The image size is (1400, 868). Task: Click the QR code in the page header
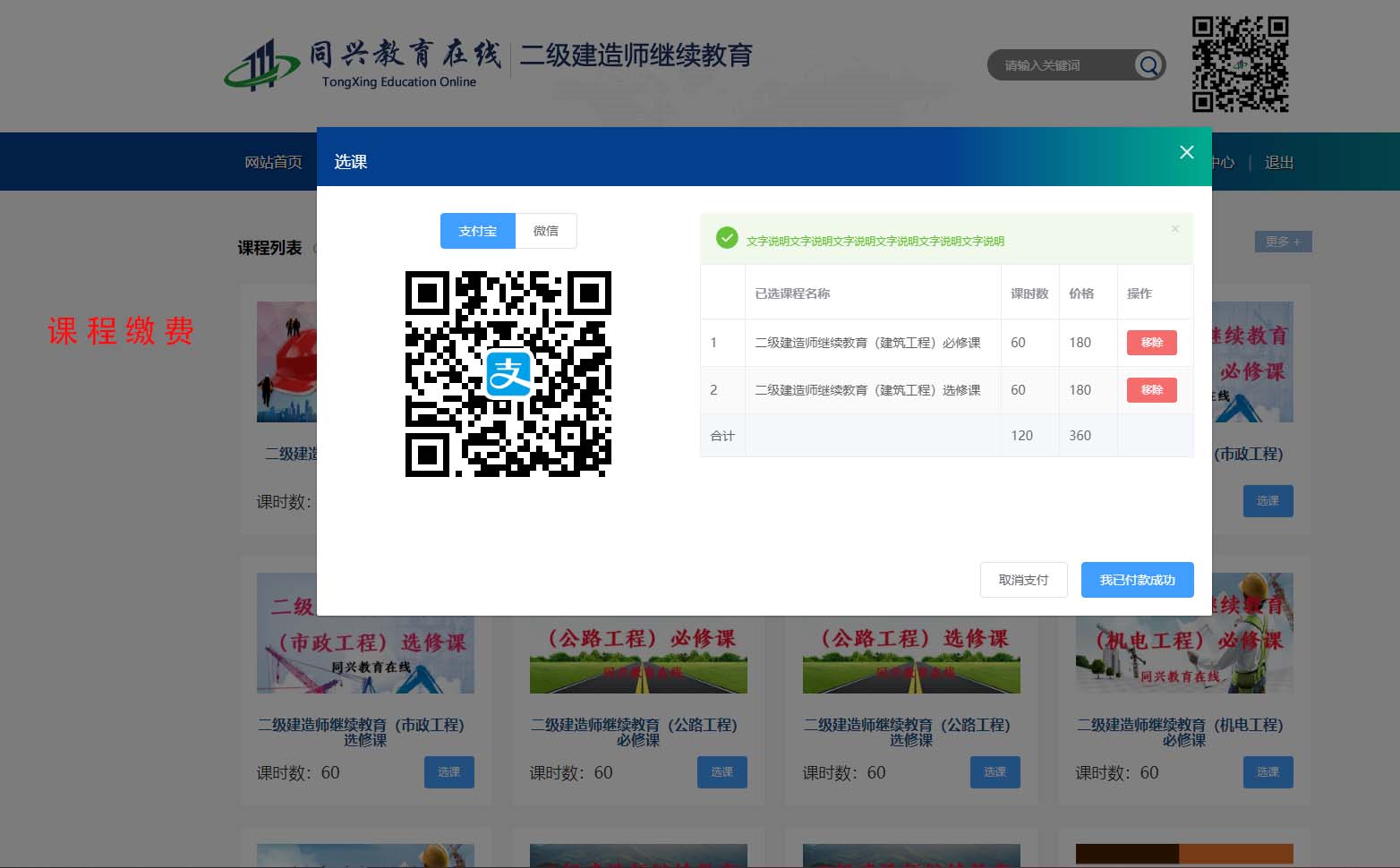pyautogui.click(x=1240, y=64)
